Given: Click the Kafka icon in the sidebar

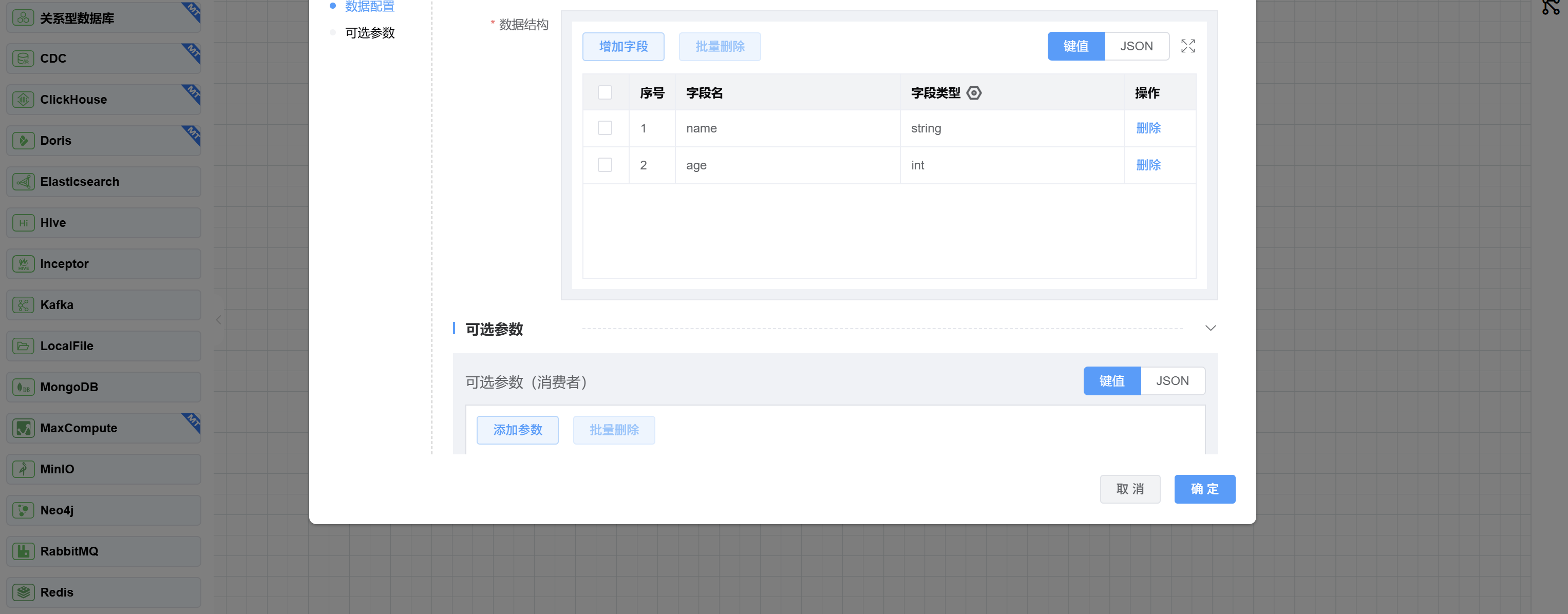Looking at the screenshot, I should [23, 305].
